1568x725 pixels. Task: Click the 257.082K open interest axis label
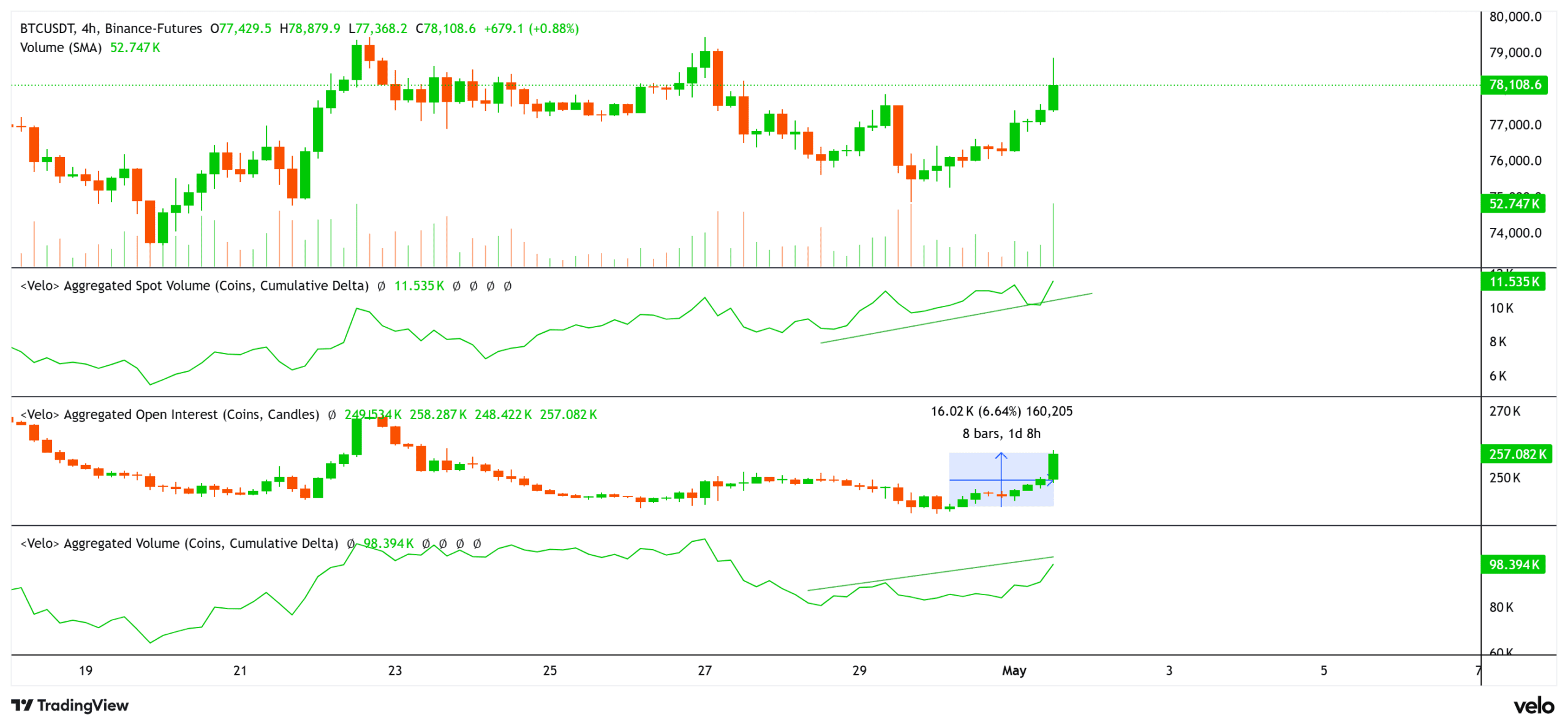tap(1517, 454)
